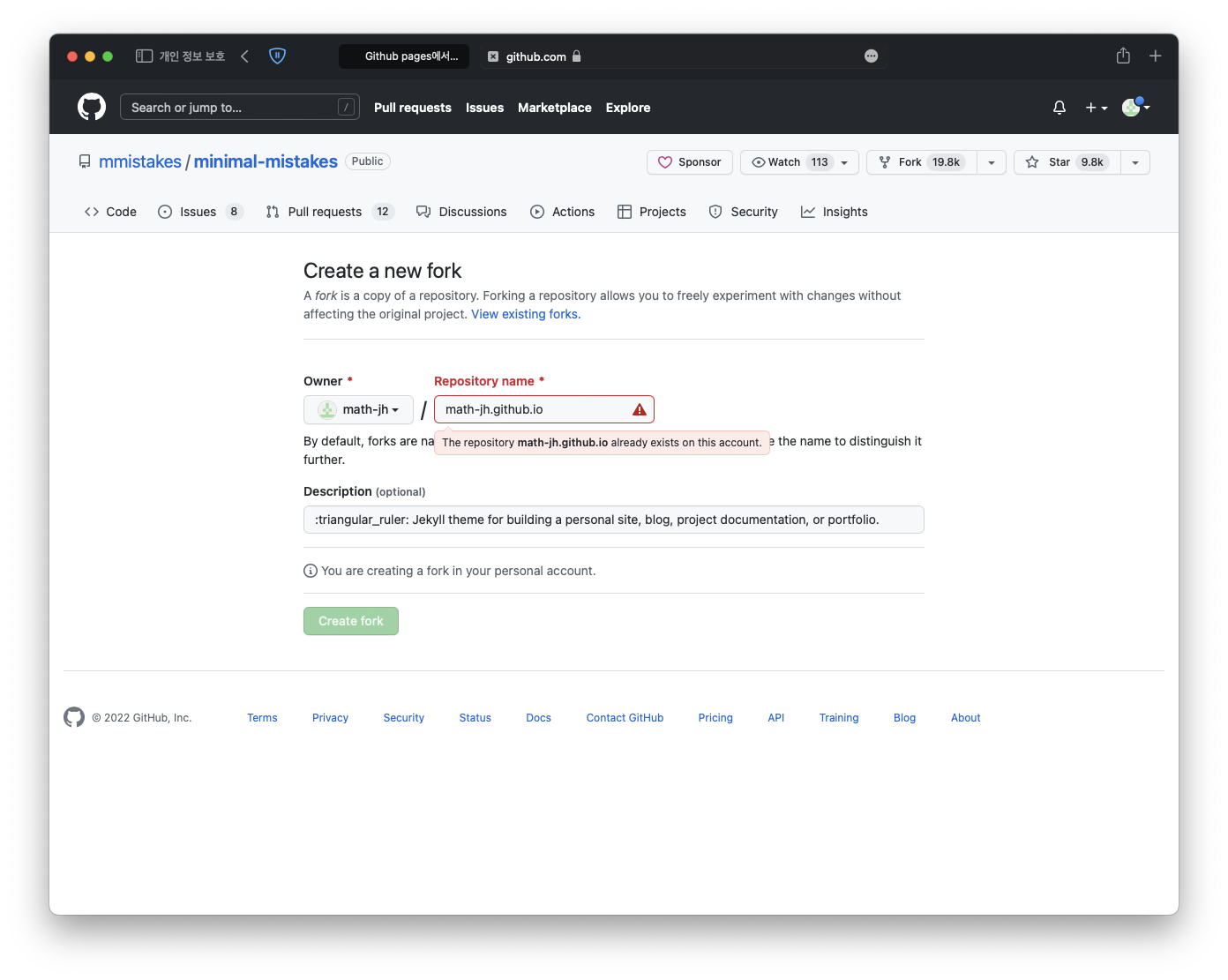Click the Safari sidebar toggle icon
The height and width of the screenshot is (980, 1228).
pyautogui.click(x=145, y=56)
